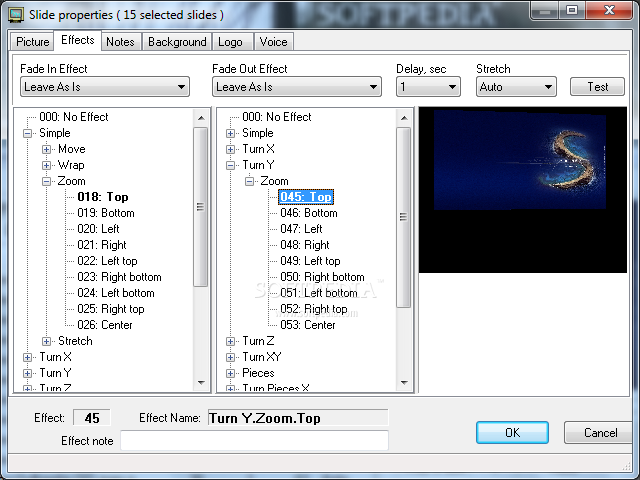Viewport: 640px width, 480px height.
Task: Select 000: No Effect in fade-in tree
Action: click(x=73, y=117)
